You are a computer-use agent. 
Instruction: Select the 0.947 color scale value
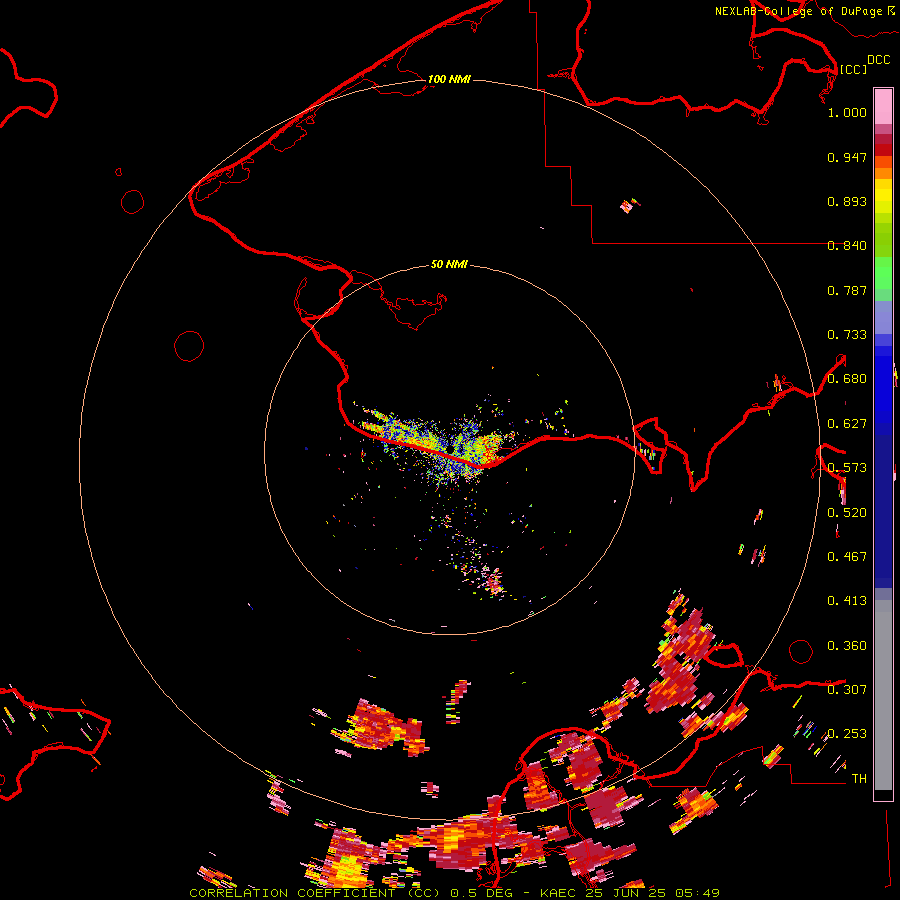point(847,157)
